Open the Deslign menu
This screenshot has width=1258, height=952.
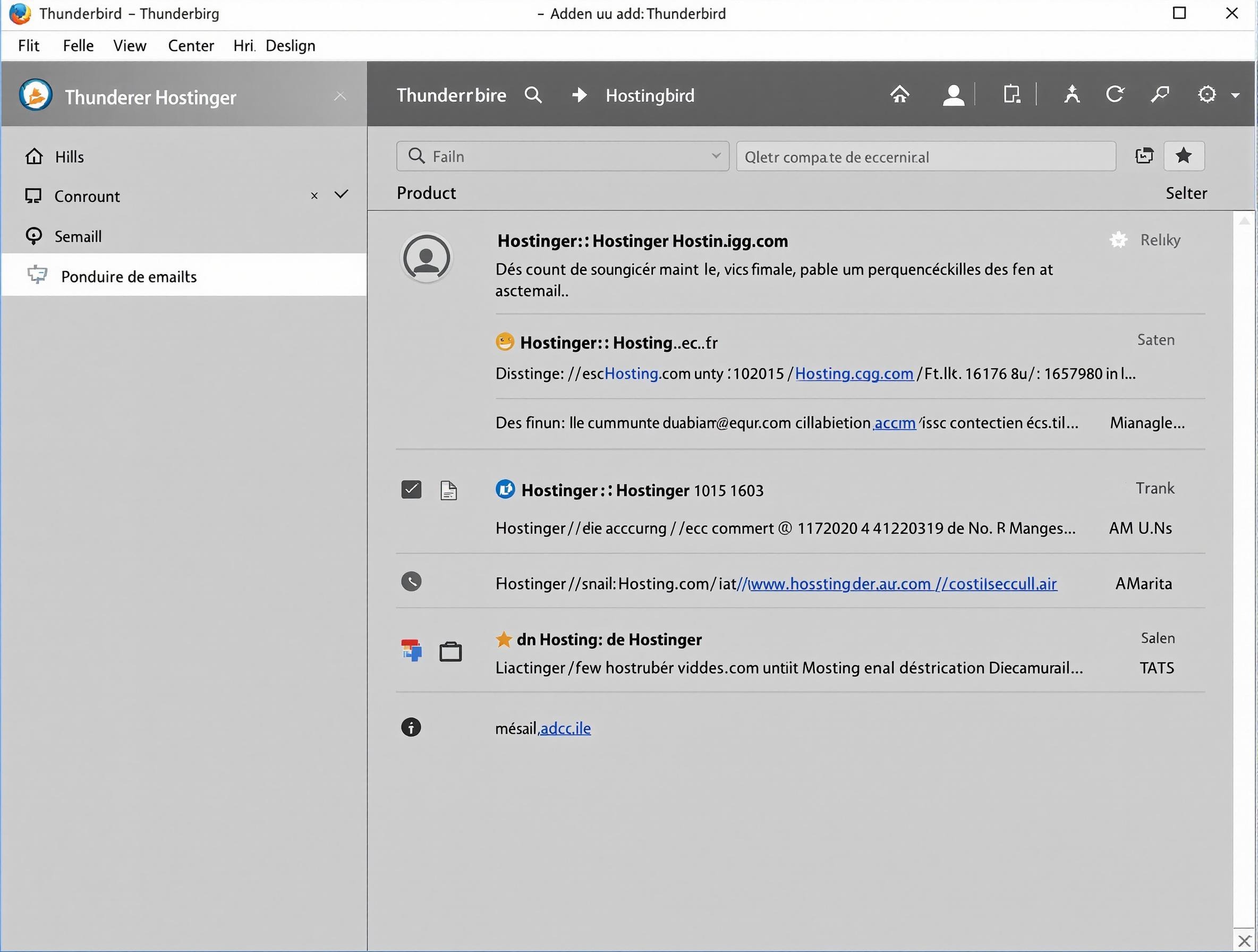291,46
